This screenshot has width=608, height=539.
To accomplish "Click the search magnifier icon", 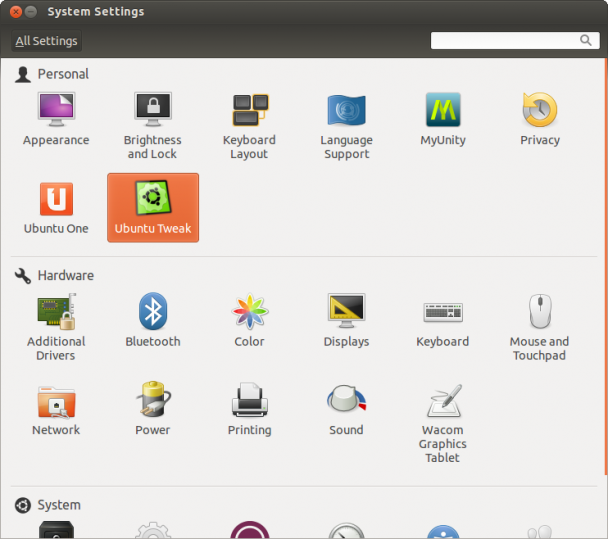I will point(586,40).
